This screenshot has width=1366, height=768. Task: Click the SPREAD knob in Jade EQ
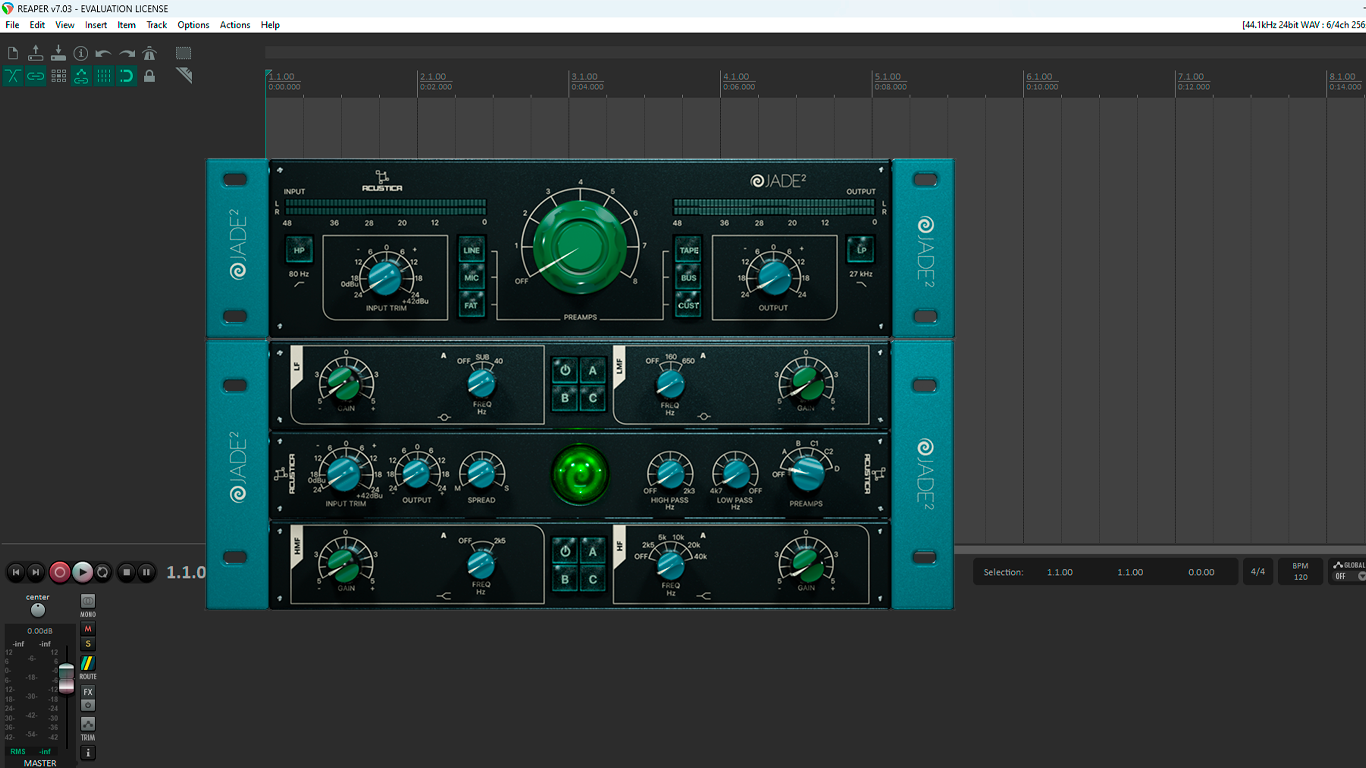tap(481, 473)
